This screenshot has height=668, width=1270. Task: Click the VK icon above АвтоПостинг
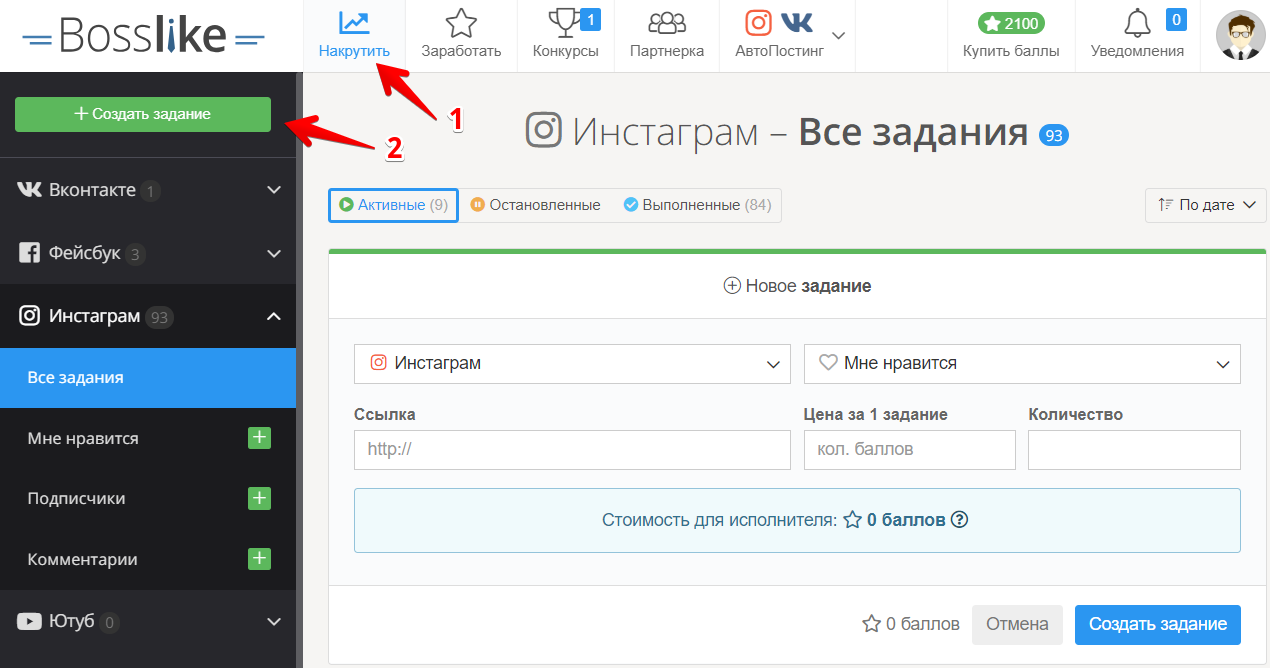coord(796,22)
